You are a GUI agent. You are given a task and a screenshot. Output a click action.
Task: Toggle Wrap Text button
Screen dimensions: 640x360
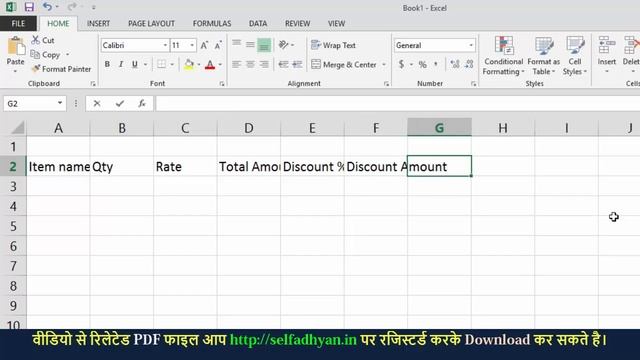[333, 45]
